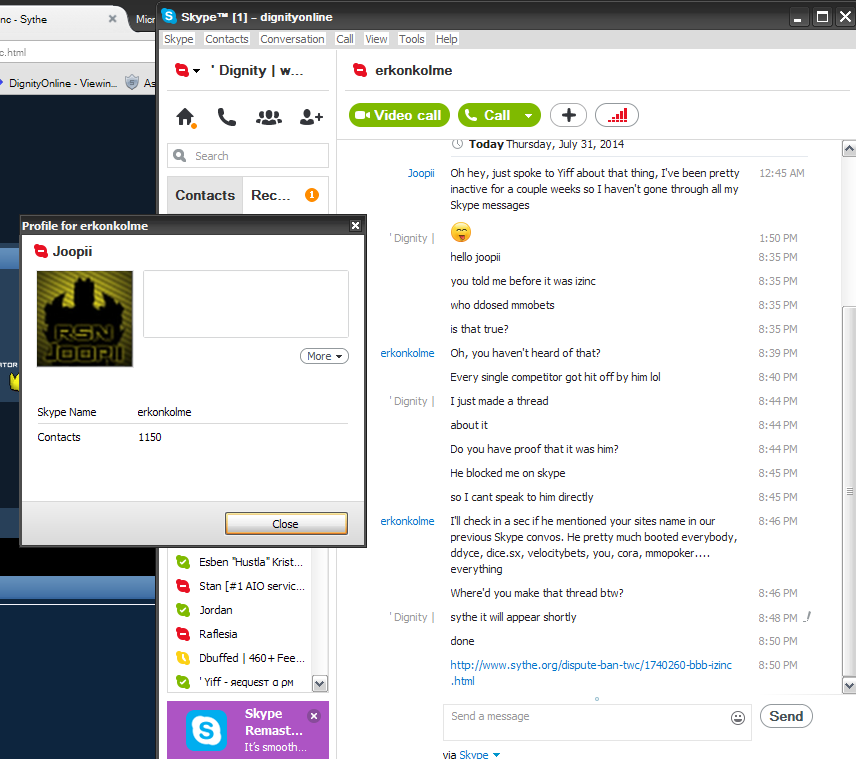Open the Tools menu
This screenshot has width=856, height=759.
coord(411,39)
